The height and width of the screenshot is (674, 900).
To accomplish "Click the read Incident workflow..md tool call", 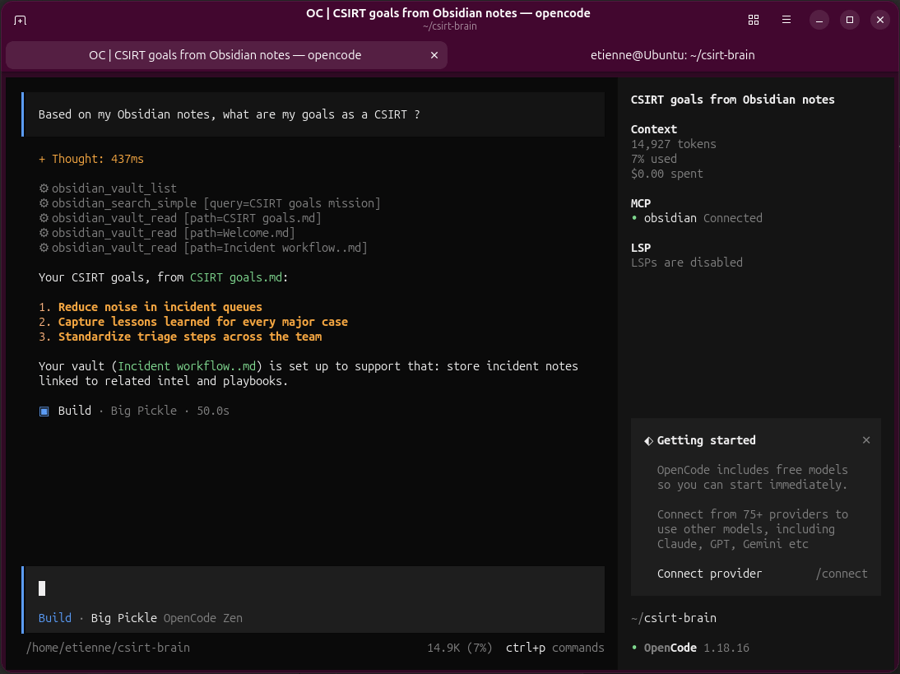I will tap(203, 248).
